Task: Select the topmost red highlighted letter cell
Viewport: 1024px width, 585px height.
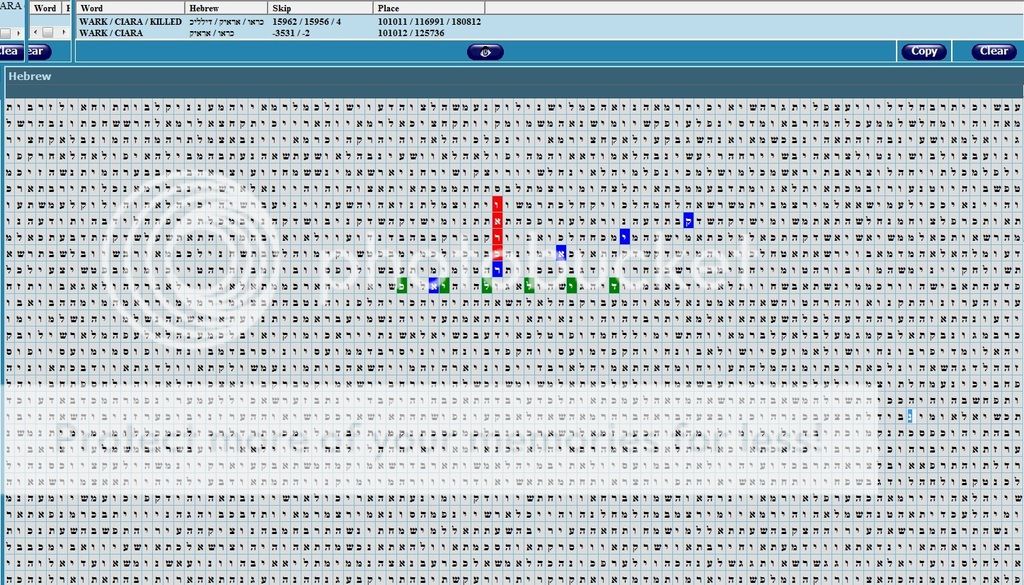Action: pos(497,203)
